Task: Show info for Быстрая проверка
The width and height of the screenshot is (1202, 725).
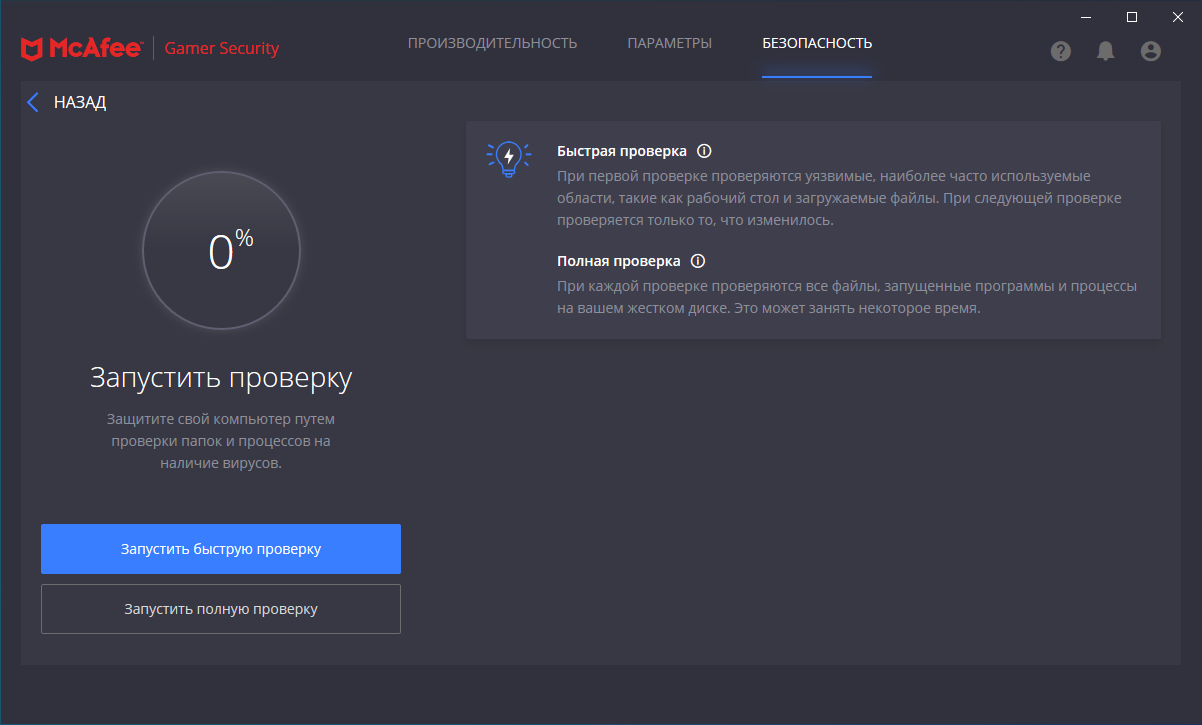Action: click(704, 151)
